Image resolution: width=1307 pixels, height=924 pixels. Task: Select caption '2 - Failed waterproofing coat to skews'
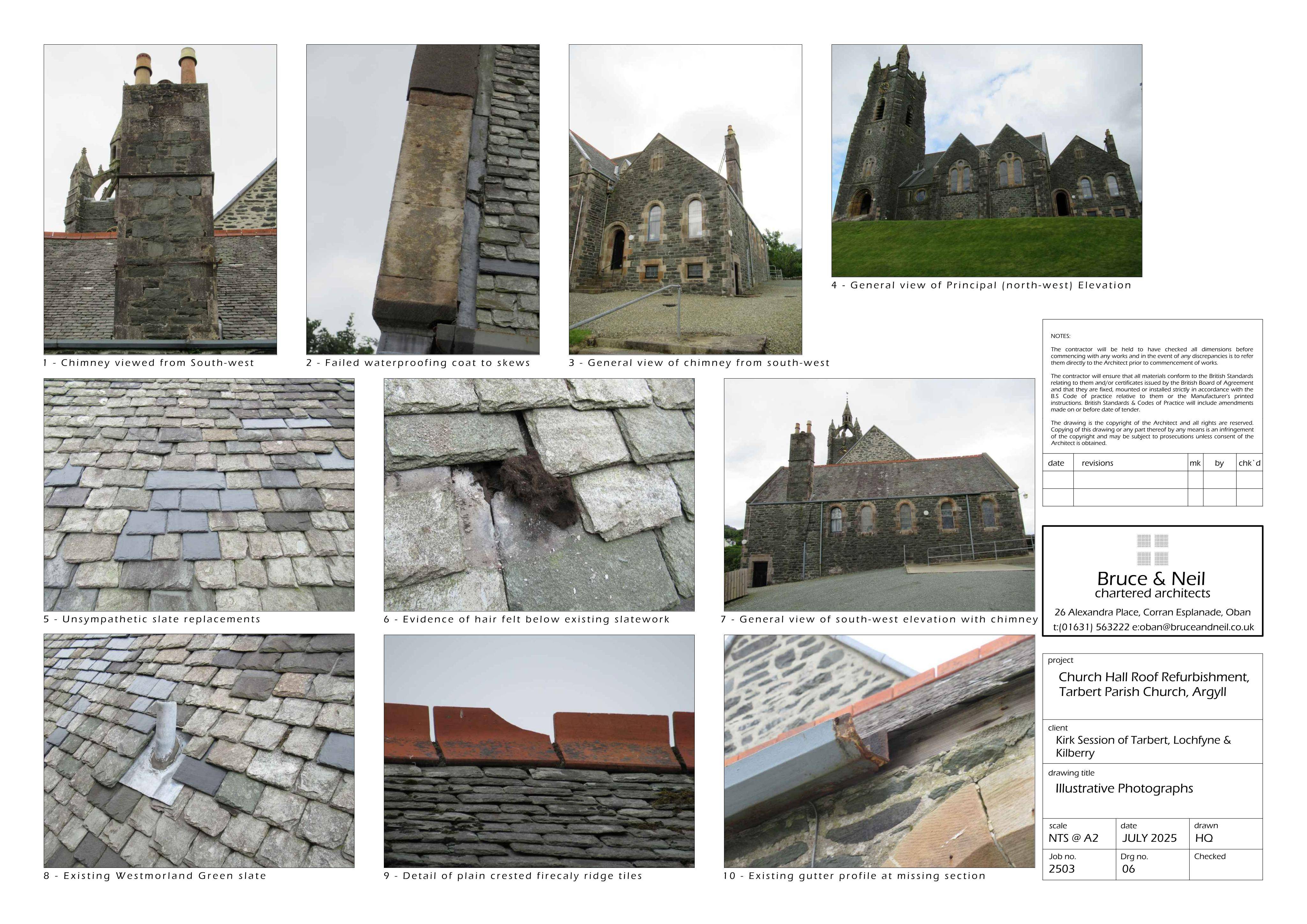point(418,363)
